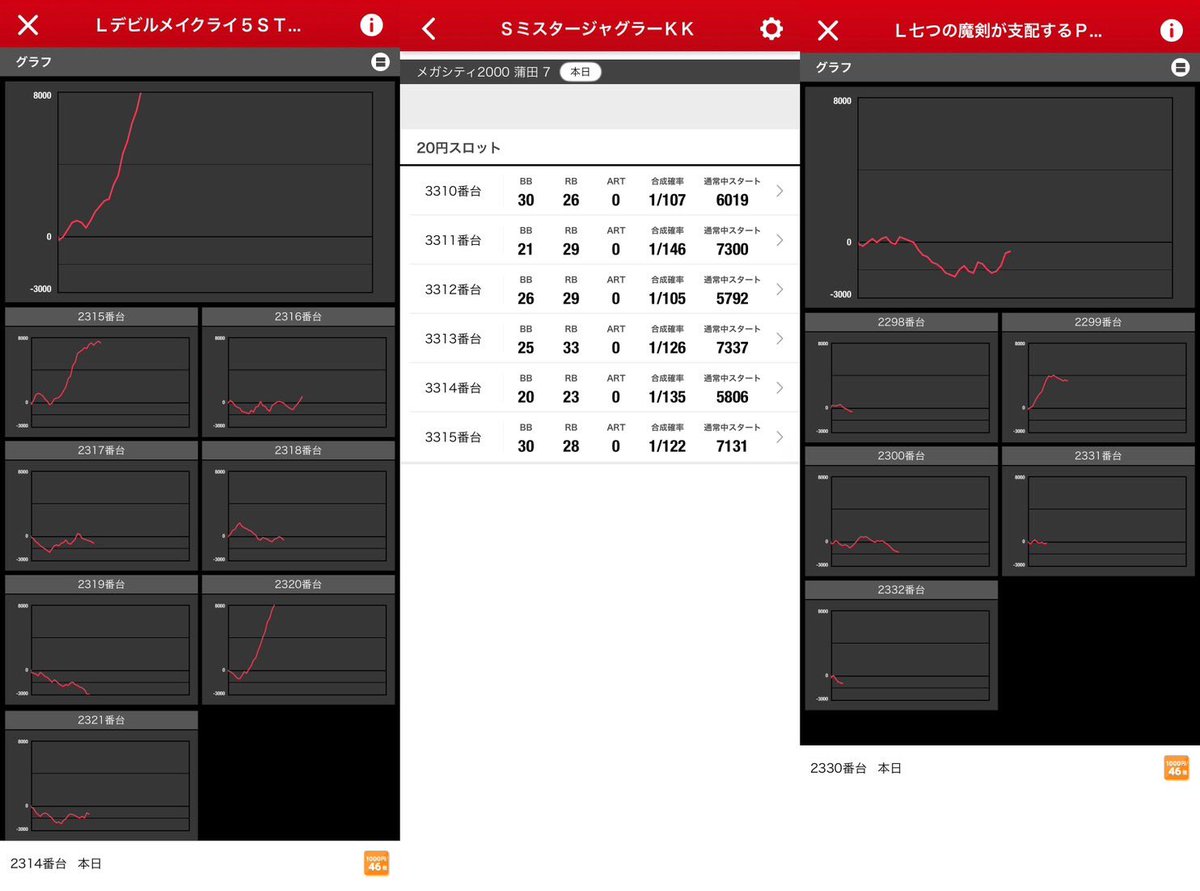This screenshot has height=891, width=1200.
Task: Open settings gear in Sミスタージャグラー panel
Action: pyautogui.click(x=771, y=28)
